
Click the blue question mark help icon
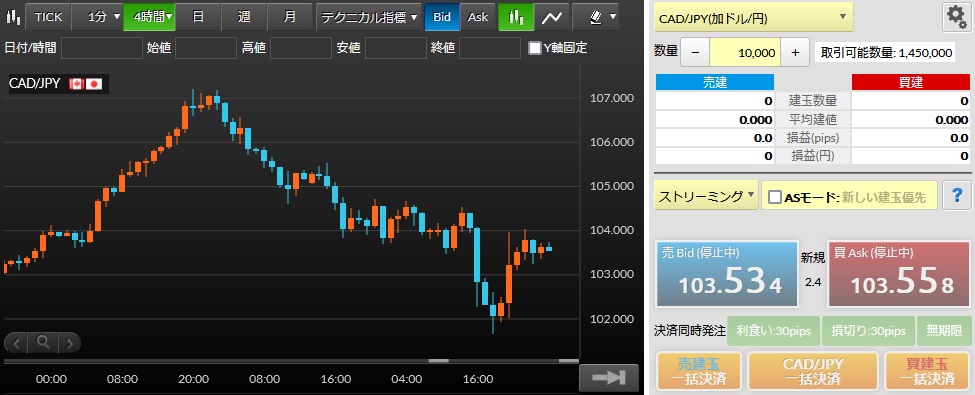pyautogui.click(x=957, y=195)
